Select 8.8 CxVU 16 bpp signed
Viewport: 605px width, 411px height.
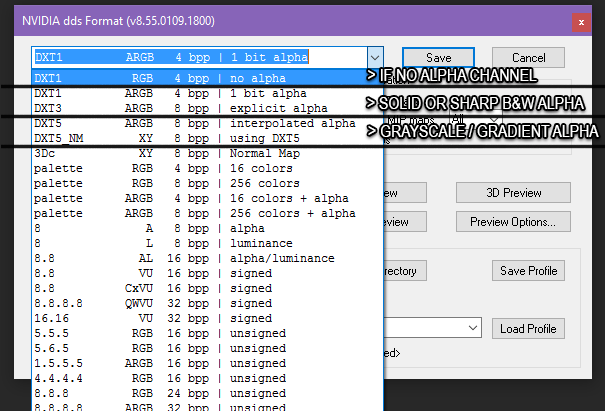208,289
